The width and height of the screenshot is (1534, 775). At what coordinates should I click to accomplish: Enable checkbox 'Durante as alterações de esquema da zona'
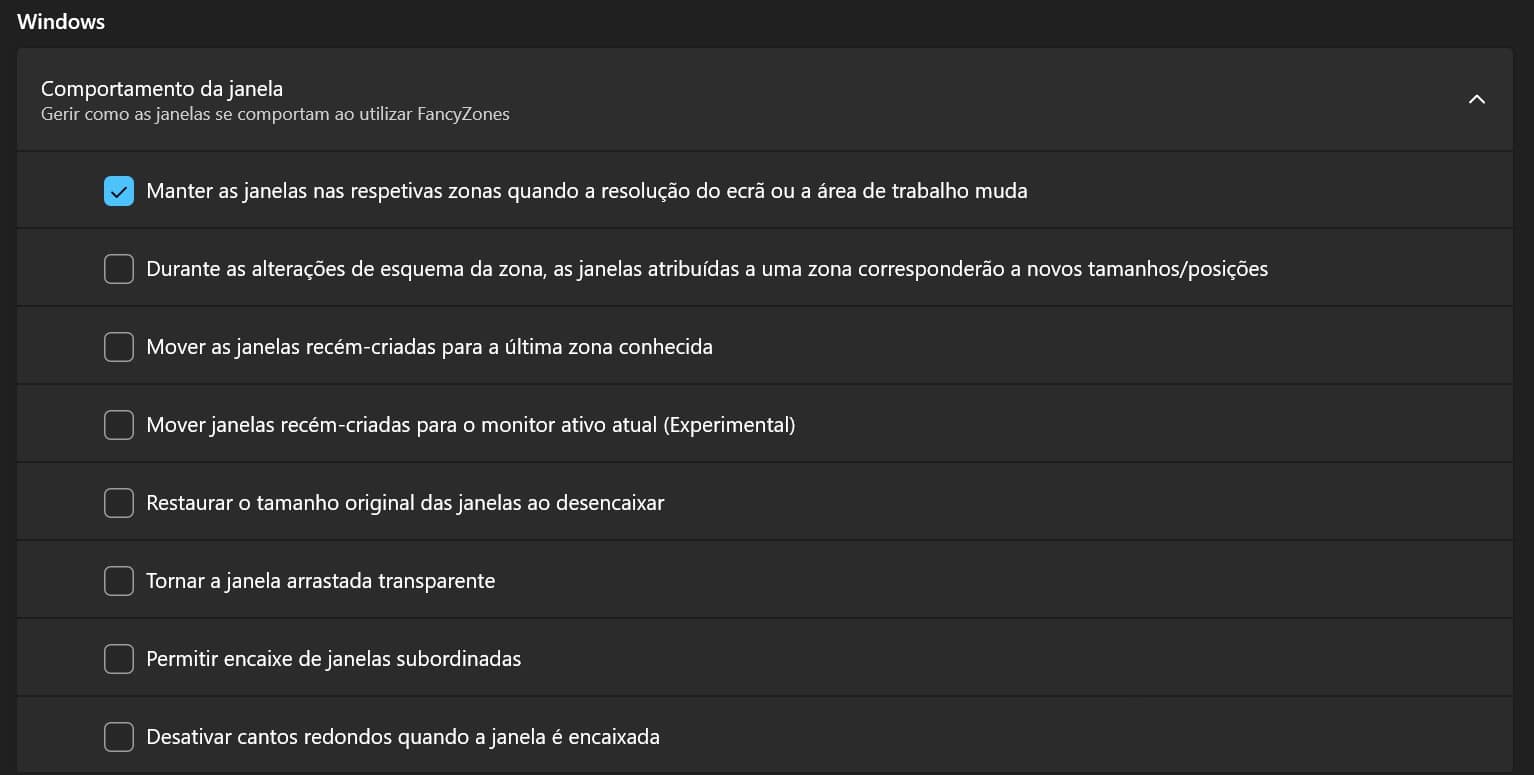tap(119, 269)
